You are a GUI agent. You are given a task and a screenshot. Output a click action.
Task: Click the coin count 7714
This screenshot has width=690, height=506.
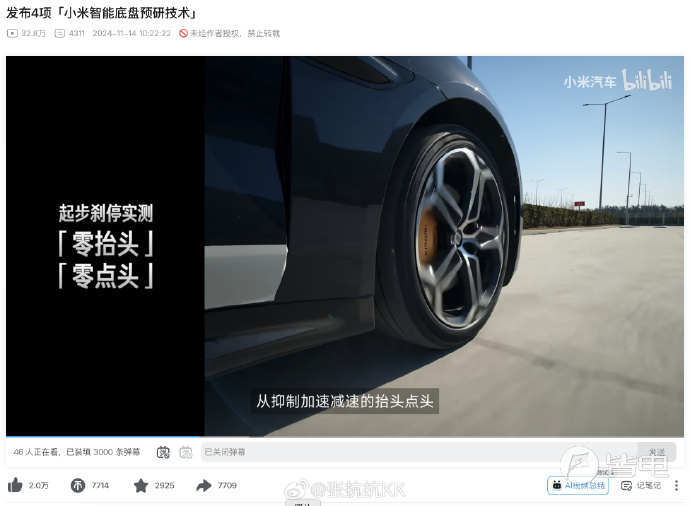click(100, 485)
